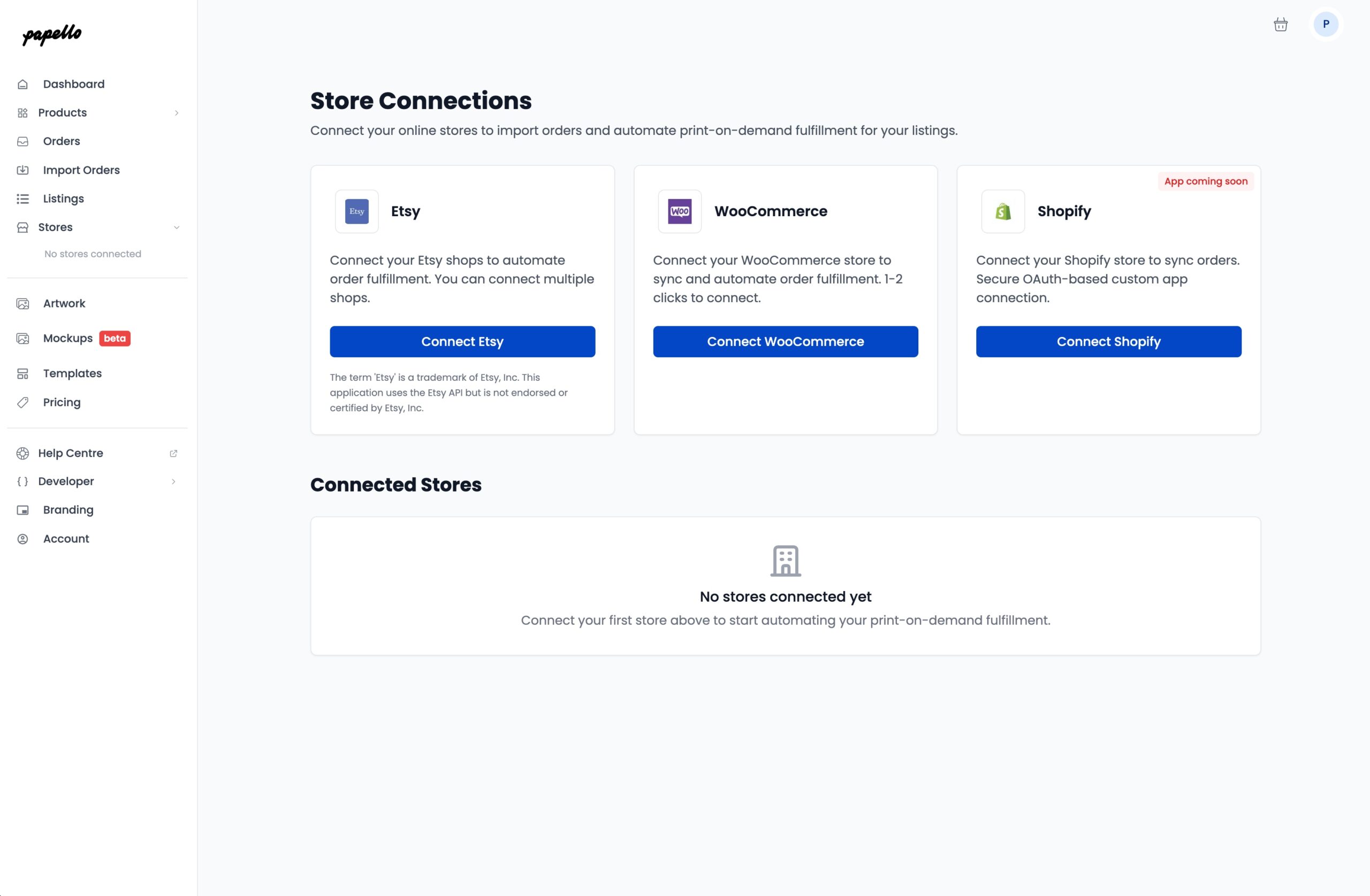Click the Shopify bag logo
1370x896 pixels.
[x=1002, y=211]
